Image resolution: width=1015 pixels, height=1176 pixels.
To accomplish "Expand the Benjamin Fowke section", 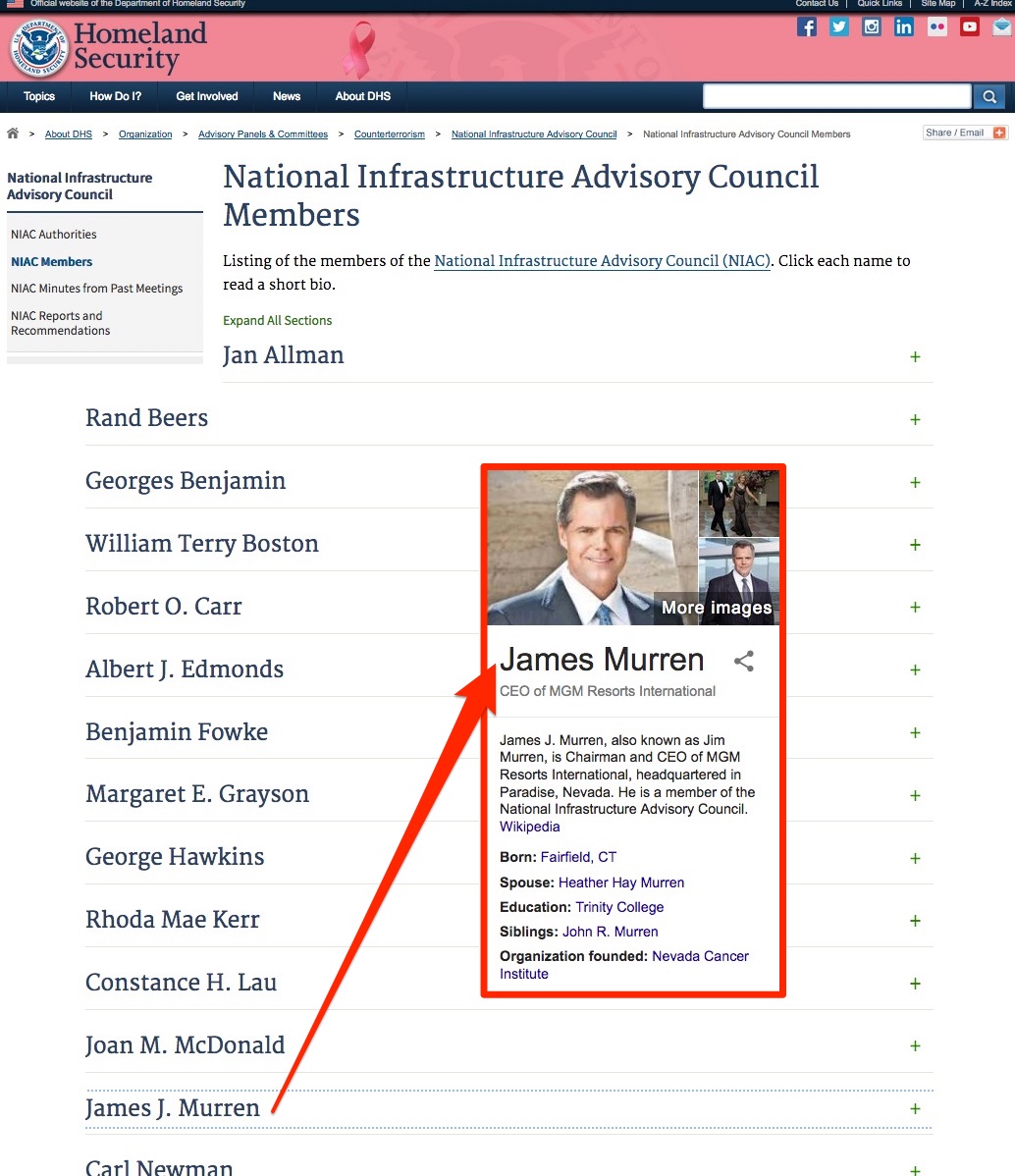I will tap(915, 732).
